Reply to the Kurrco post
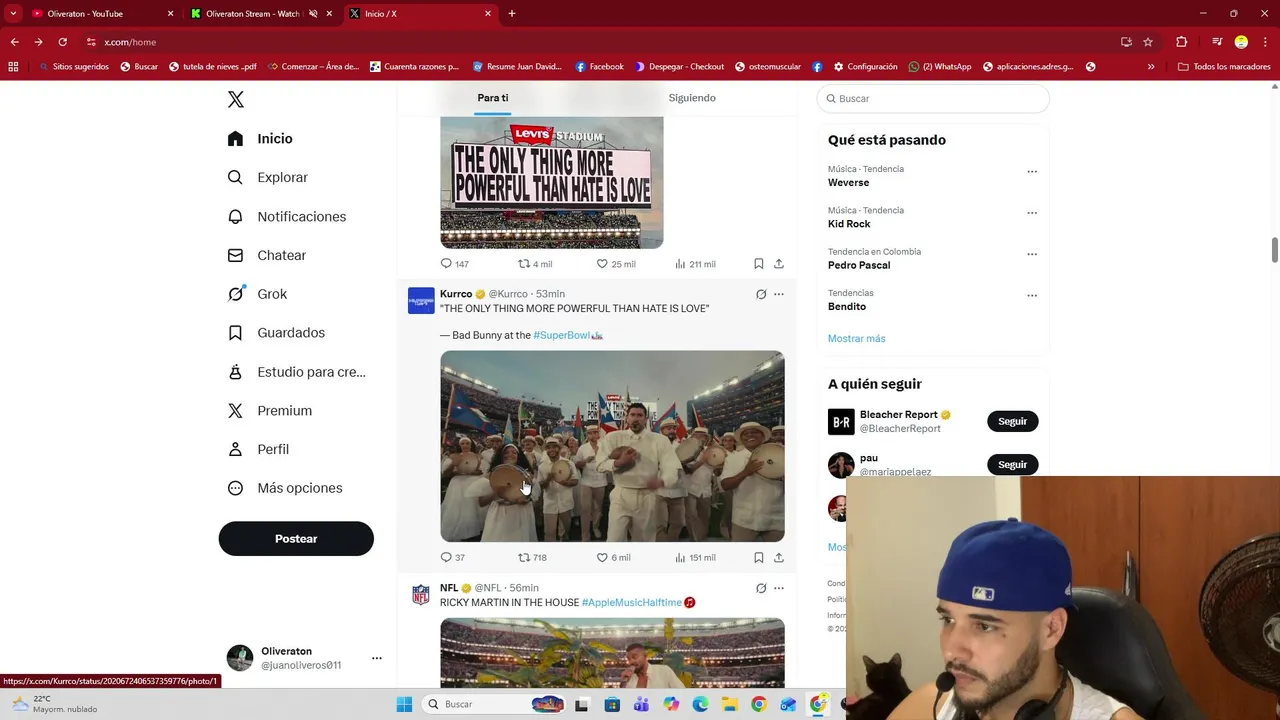The width and height of the screenshot is (1280, 720). pyautogui.click(x=453, y=557)
